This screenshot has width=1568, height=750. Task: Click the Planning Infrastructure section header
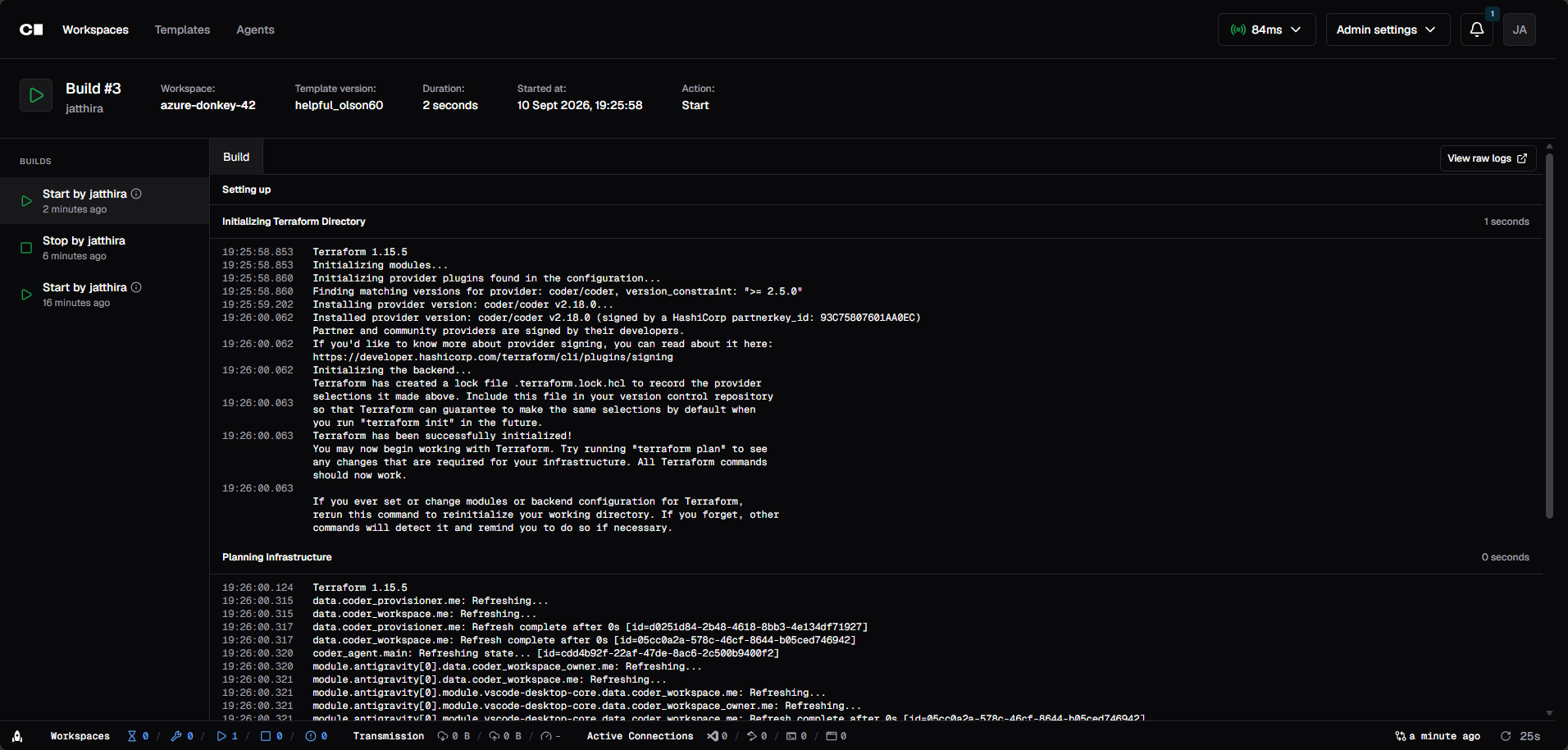[876, 557]
